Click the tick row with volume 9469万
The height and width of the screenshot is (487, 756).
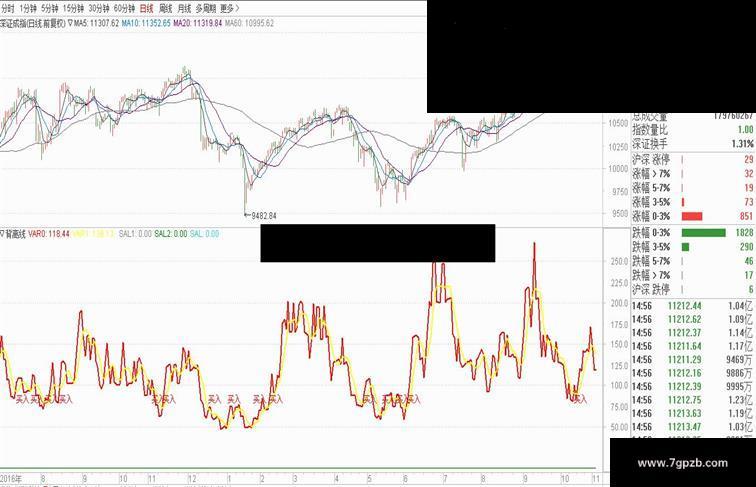pos(692,360)
